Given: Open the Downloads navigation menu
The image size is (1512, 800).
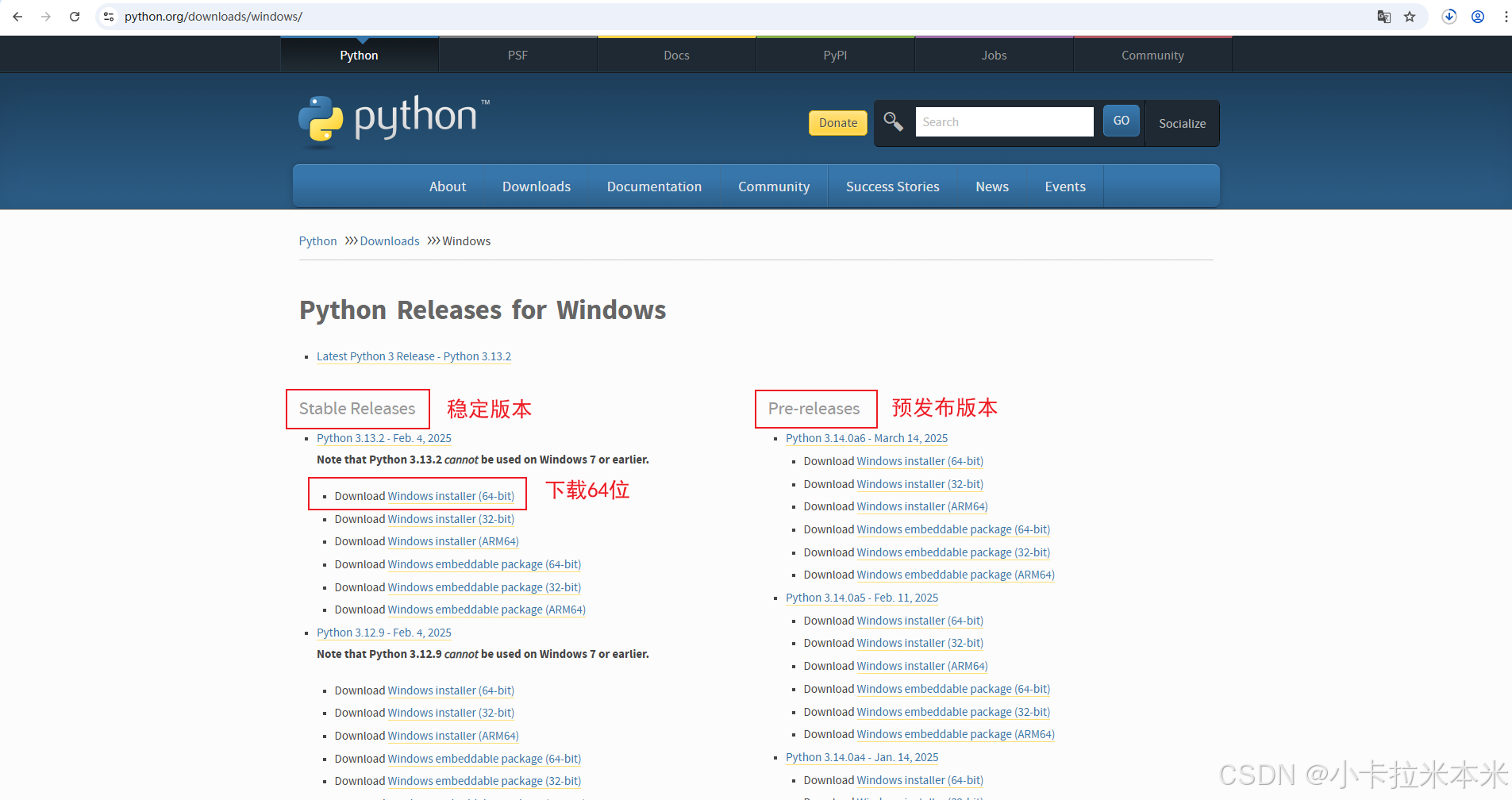Looking at the screenshot, I should [x=537, y=187].
